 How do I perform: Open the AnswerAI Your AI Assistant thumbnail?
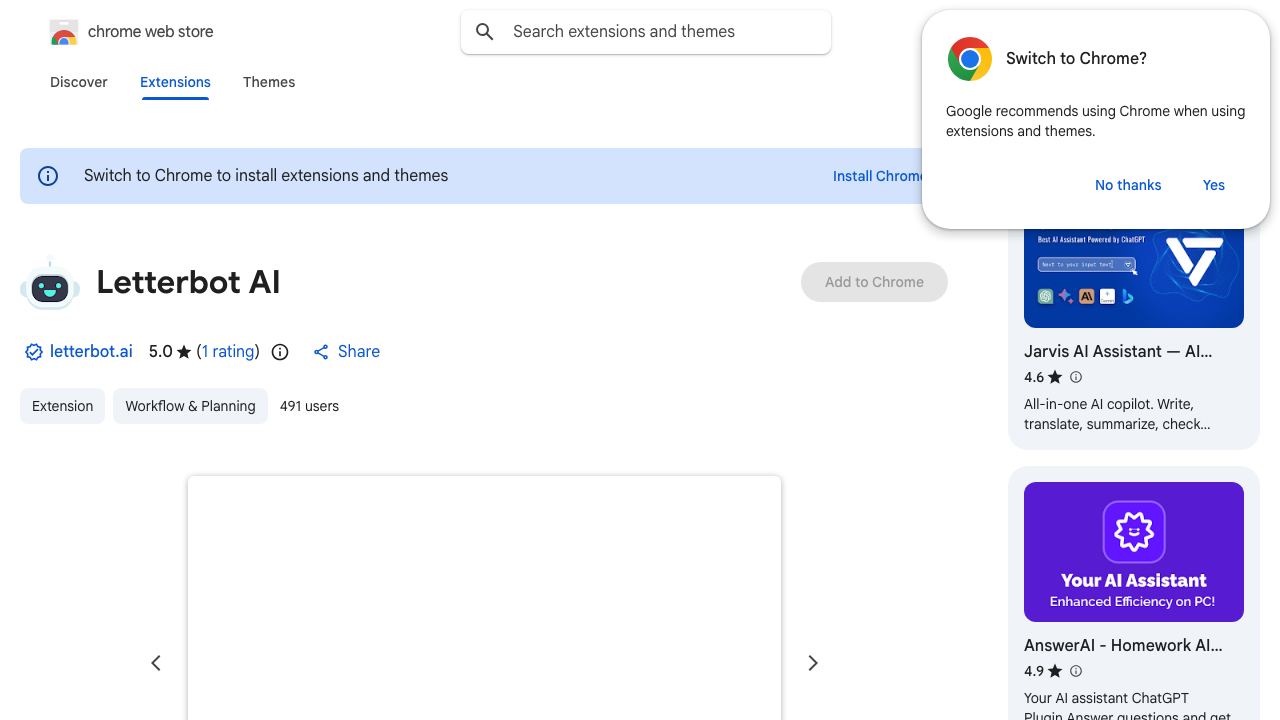[x=1134, y=552]
